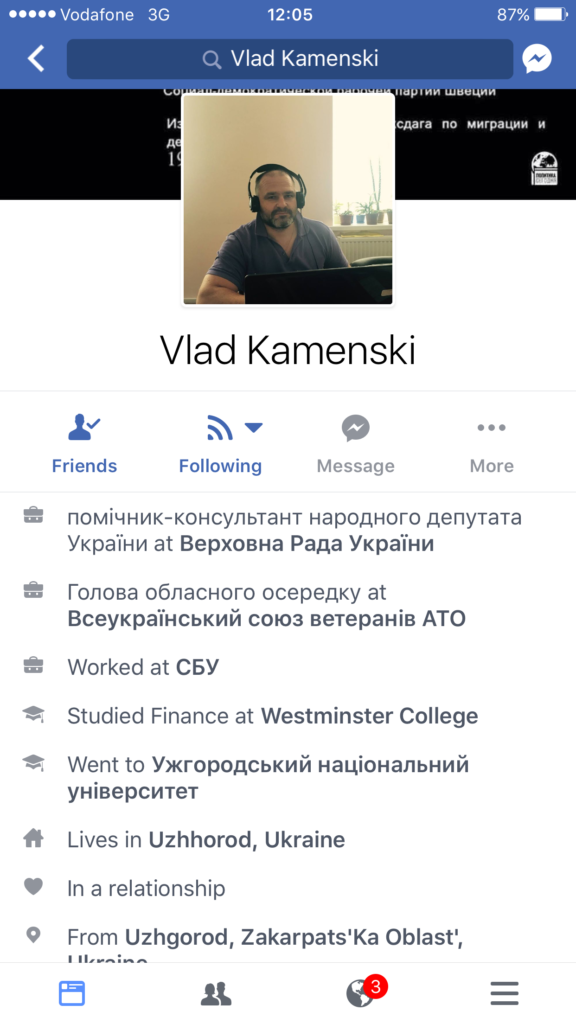Image resolution: width=576 pixels, height=1024 pixels.
Task: Open Ужгородський національний університет link
Action: coord(268,778)
